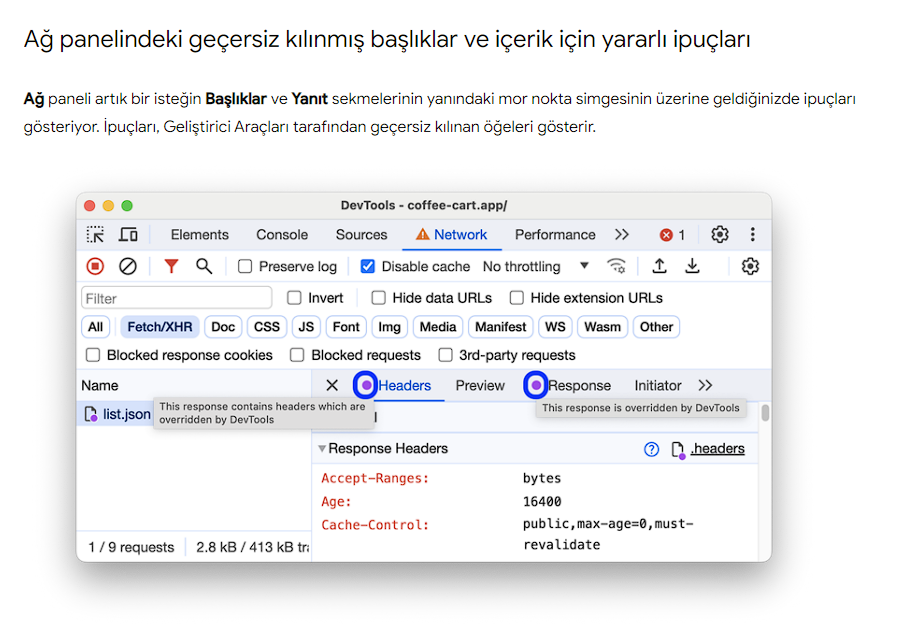Filter by Manifest requests
The height and width of the screenshot is (635, 903).
(x=500, y=327)
